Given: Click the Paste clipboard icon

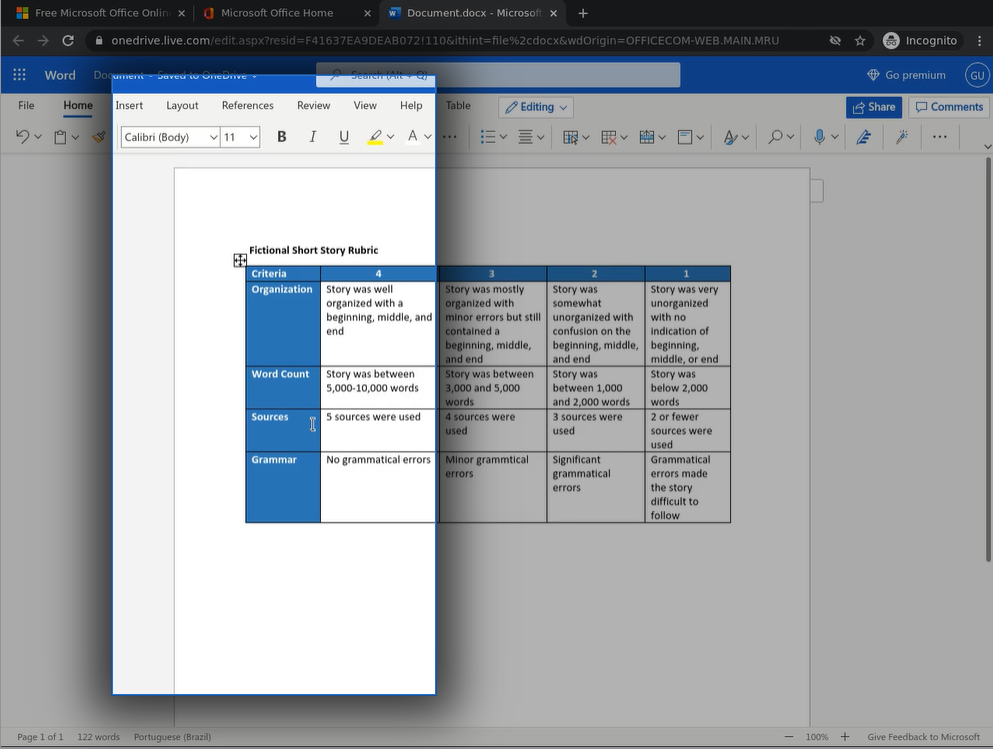Looking at the screenshot, I should (x=61, y=137).
